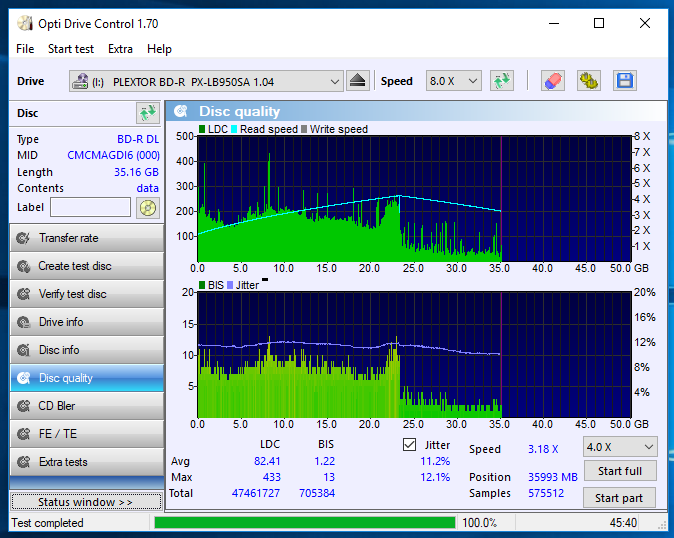Click the Position value 35993 MB

(x=553, y=477)
